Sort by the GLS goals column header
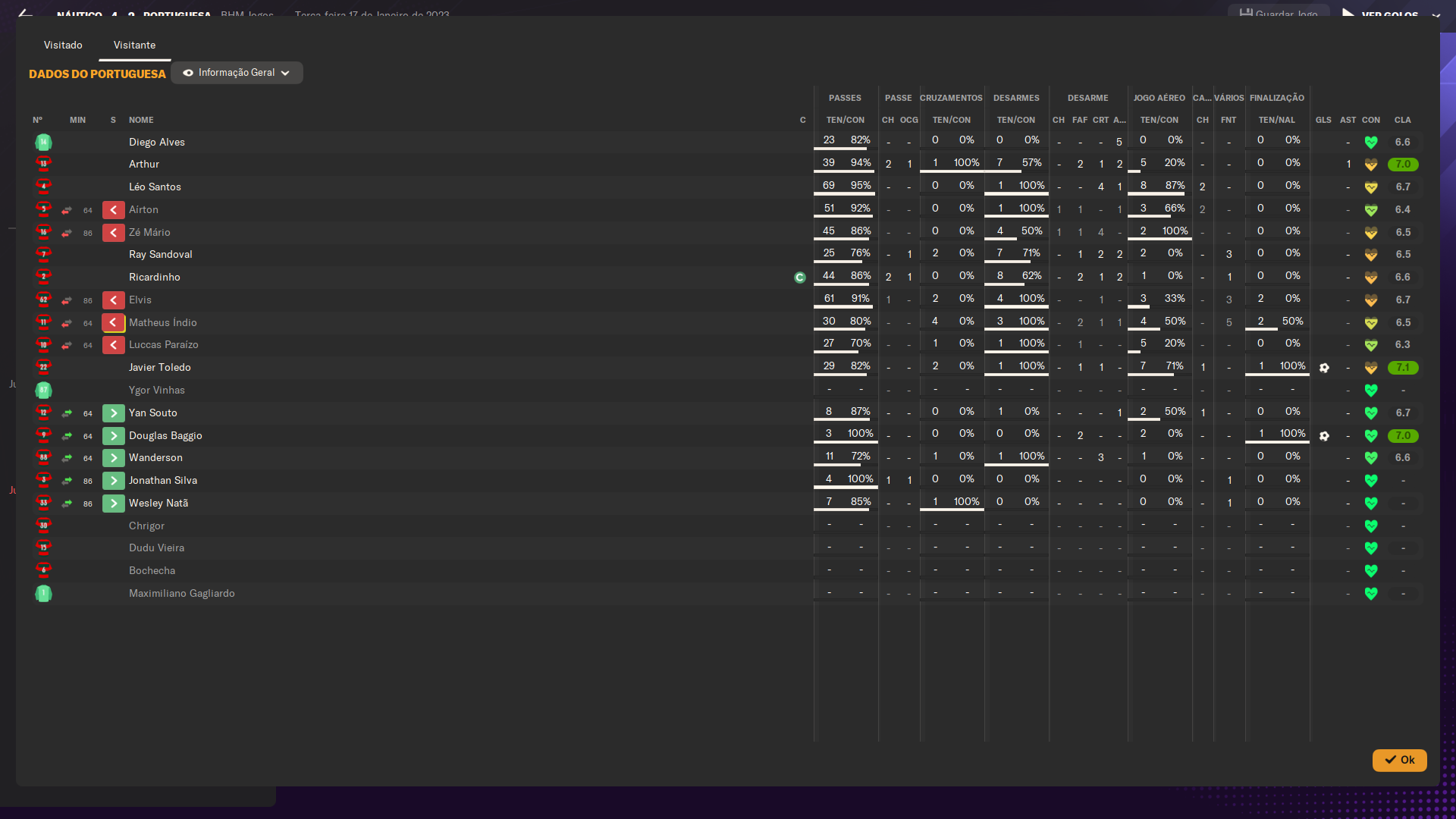The image size is (1456, 819). pyautogui.click(x=1323, y=120)
